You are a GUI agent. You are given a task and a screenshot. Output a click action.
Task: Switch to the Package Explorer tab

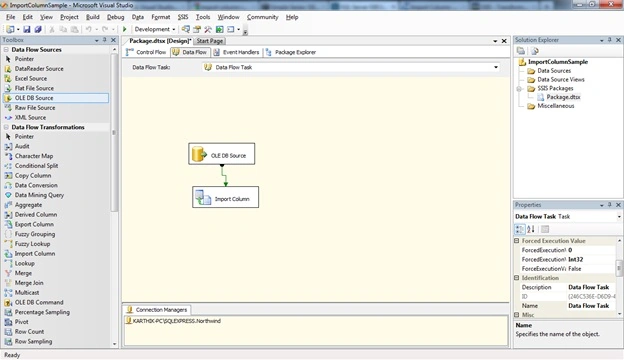coord(291,52)
